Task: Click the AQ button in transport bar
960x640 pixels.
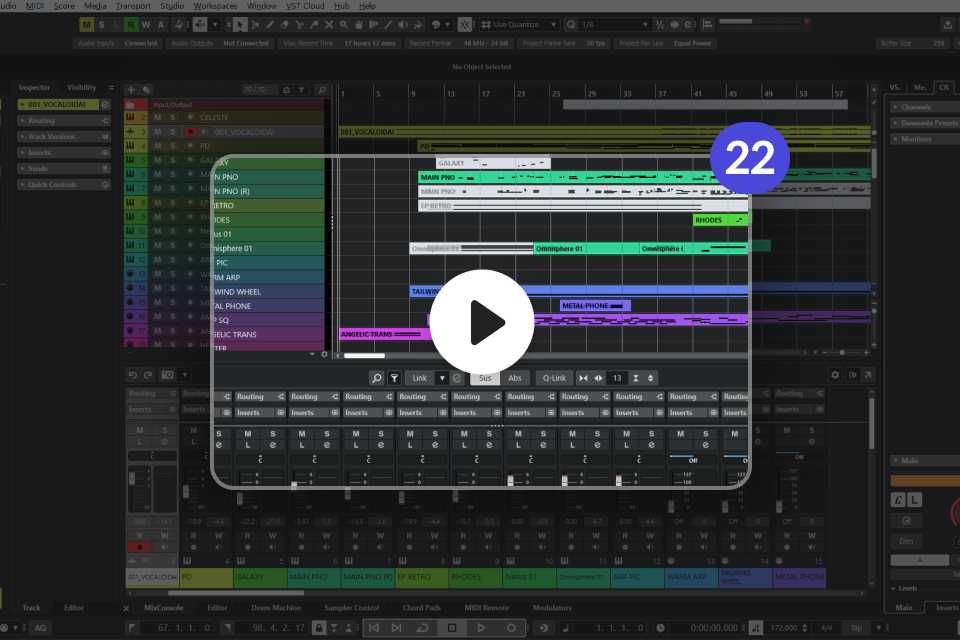Action: coord(40,628)
